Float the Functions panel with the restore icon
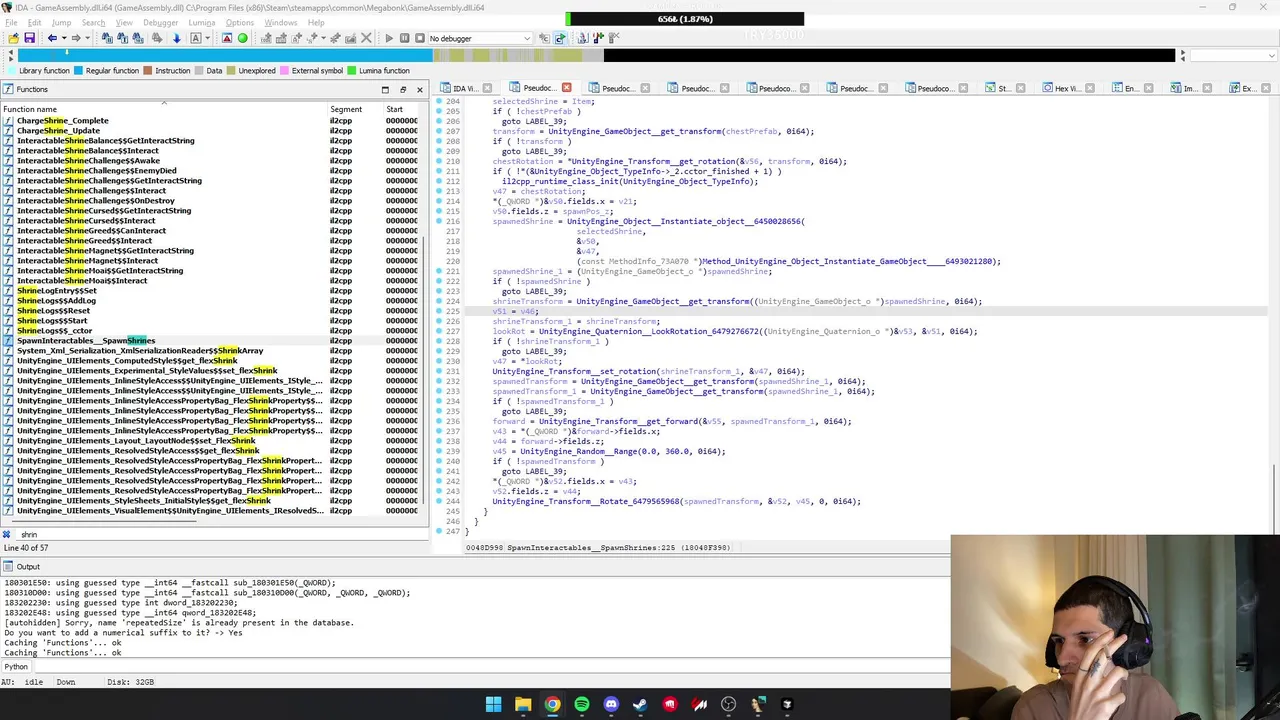Viewport: 1280px width, 720px height. pos(403,89)
